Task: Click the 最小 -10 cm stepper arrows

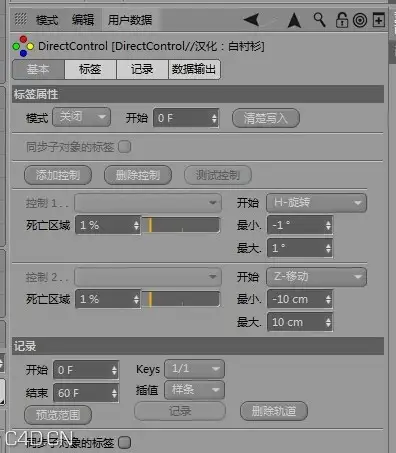Action: tap(328, 299)
